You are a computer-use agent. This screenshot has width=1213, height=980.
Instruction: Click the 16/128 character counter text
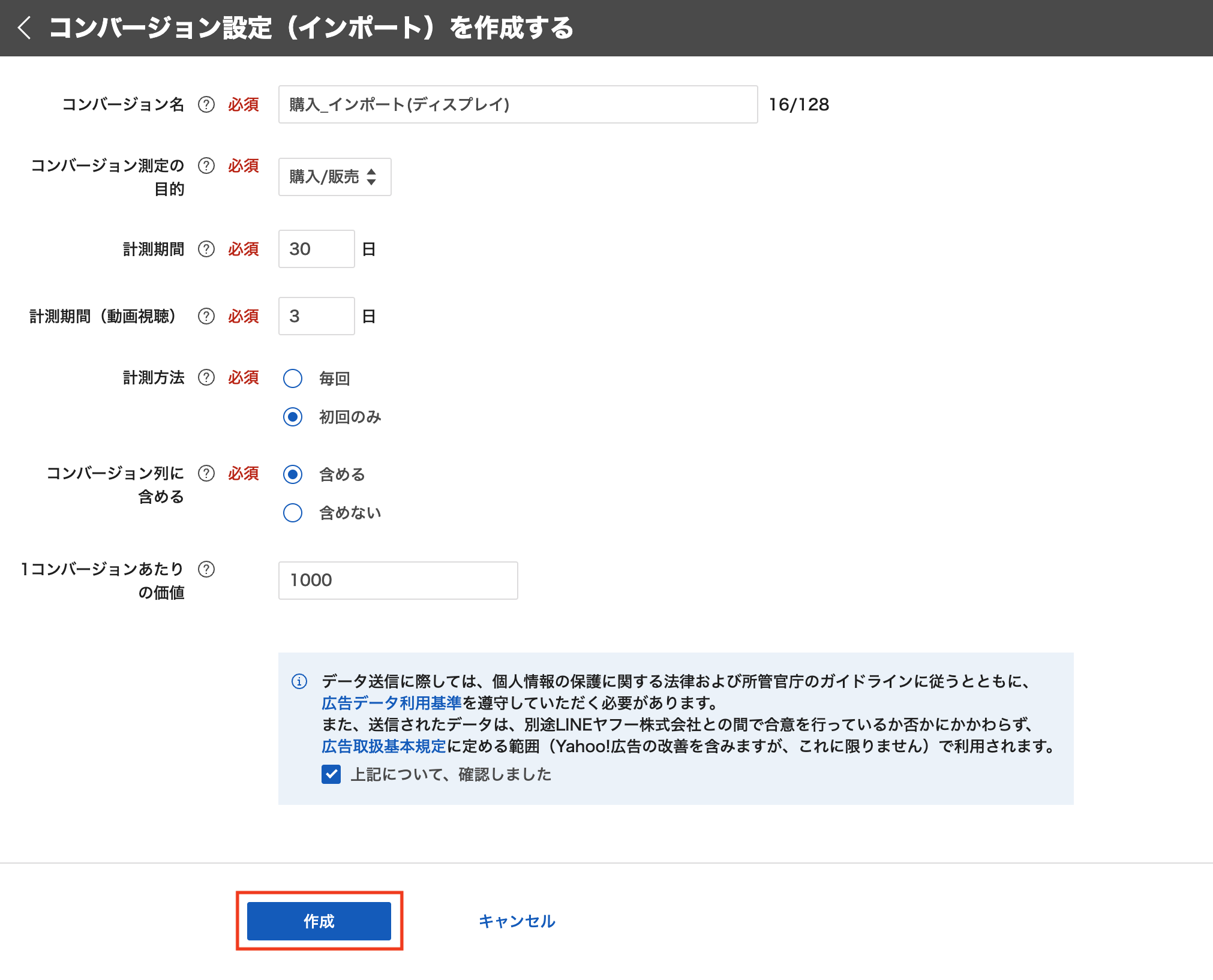(x=799, y=105)
